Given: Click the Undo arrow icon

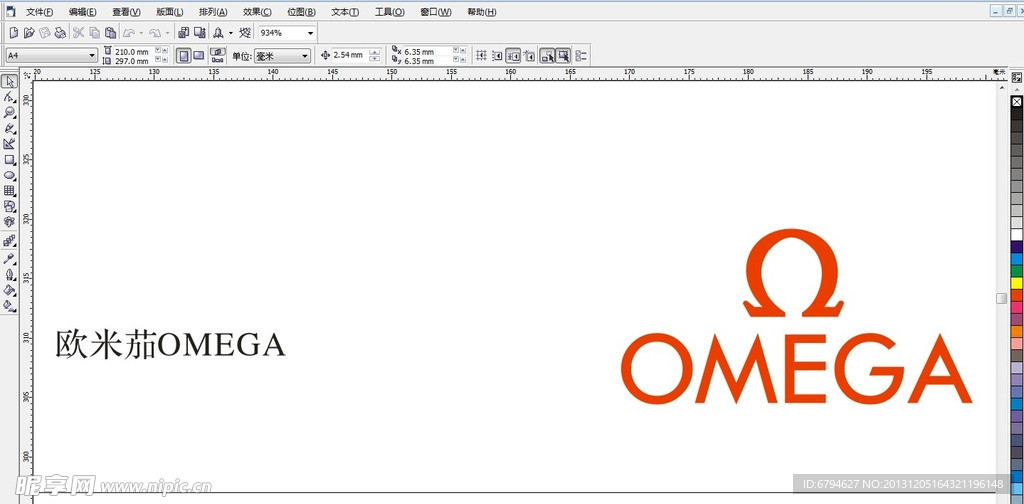Looking at the screenshot, I should pyautogui.click(x=129, y=33).
